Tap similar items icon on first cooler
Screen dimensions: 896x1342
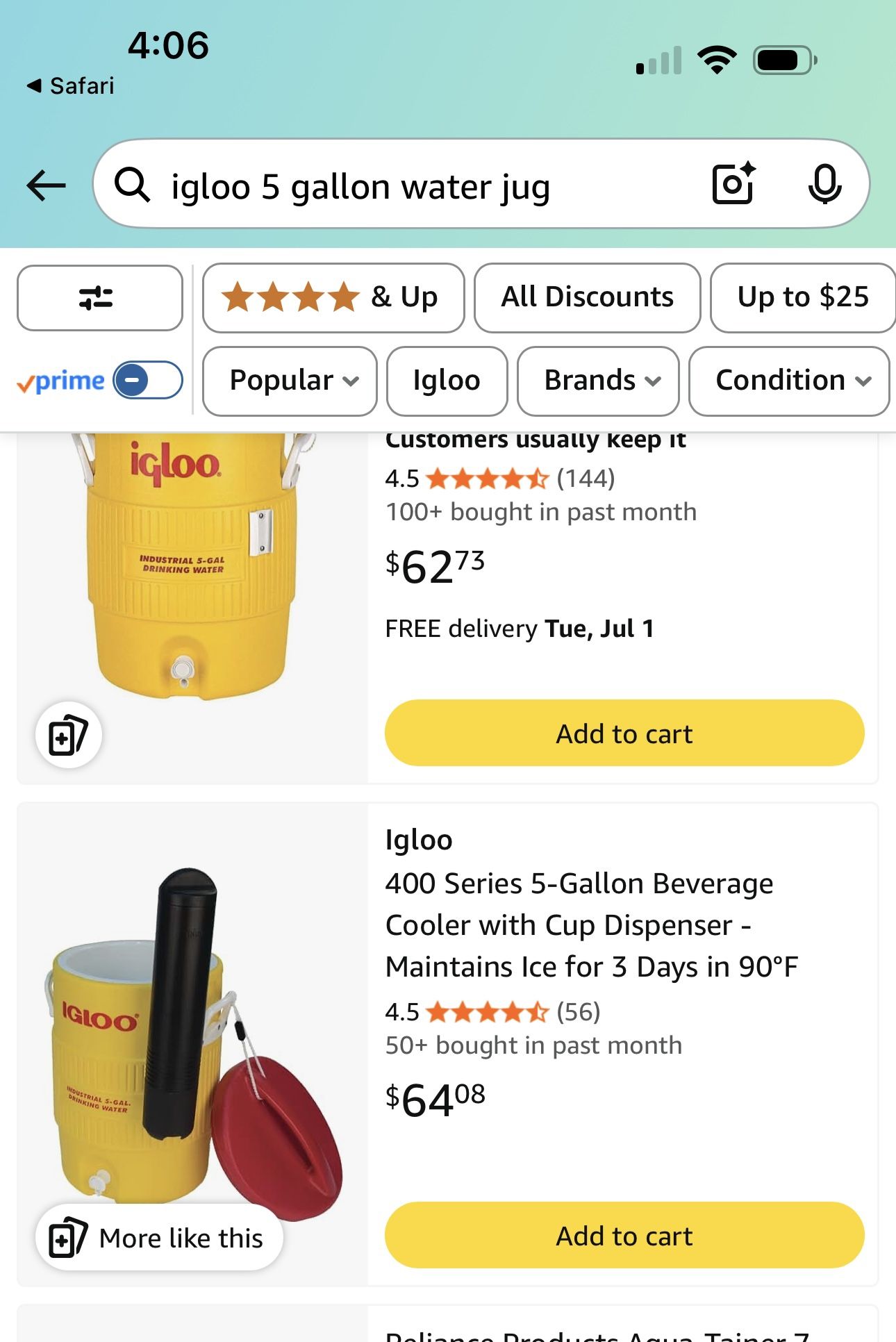click(69, 735)
